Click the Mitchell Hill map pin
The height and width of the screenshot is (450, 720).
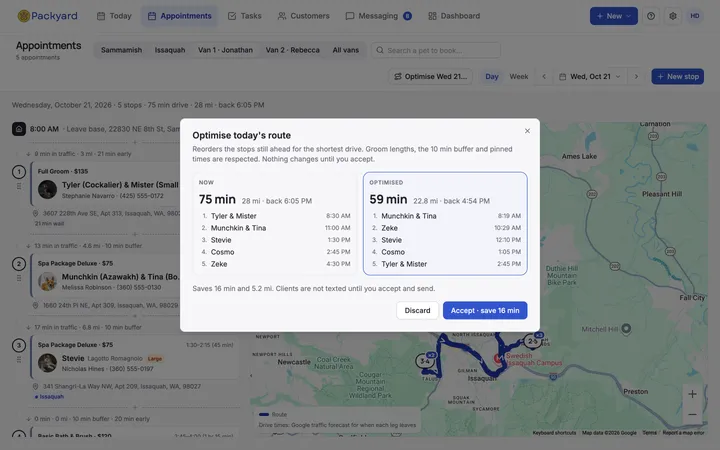pyautogui.click(x=626, y=329)
